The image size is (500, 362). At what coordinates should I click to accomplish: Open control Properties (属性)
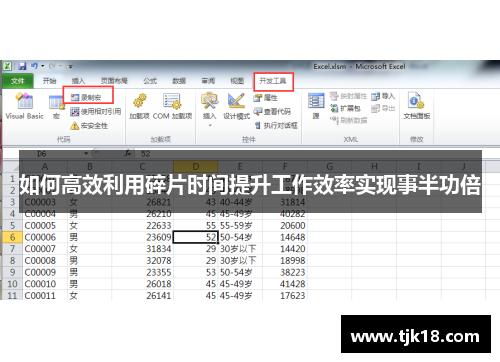pyautogui.click(x=265, y=97)
